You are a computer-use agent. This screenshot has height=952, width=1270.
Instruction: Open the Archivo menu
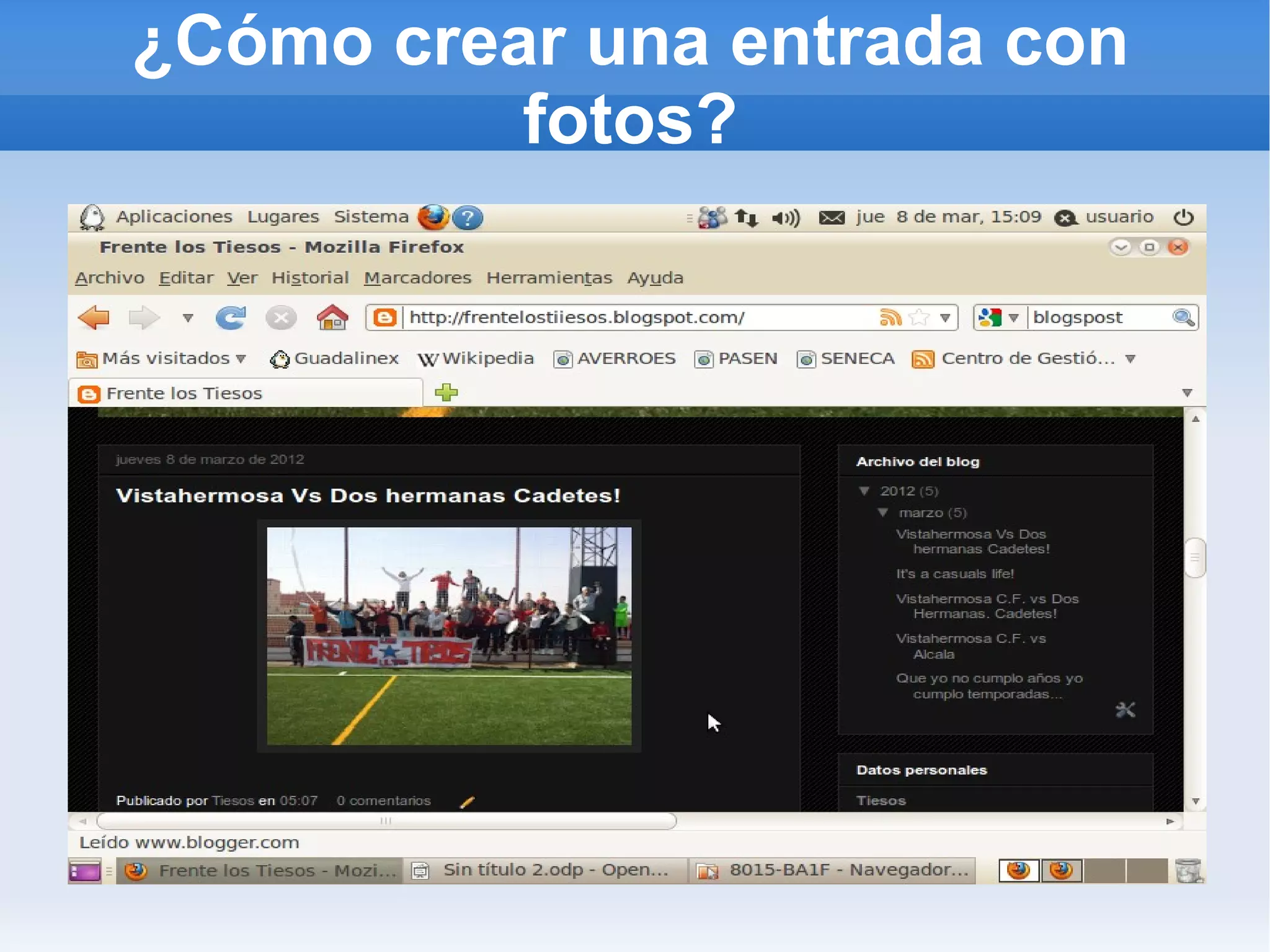tap(110, 278)
